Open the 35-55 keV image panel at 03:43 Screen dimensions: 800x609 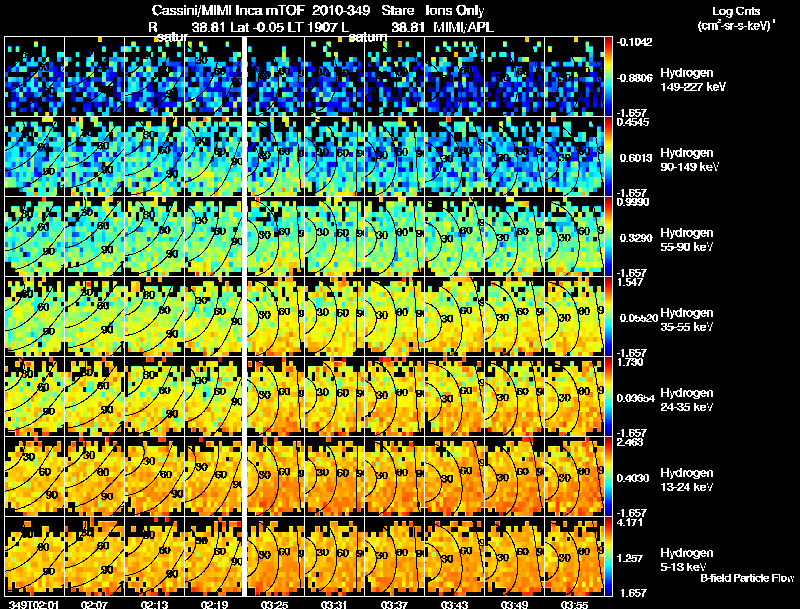tap(455, 317)
